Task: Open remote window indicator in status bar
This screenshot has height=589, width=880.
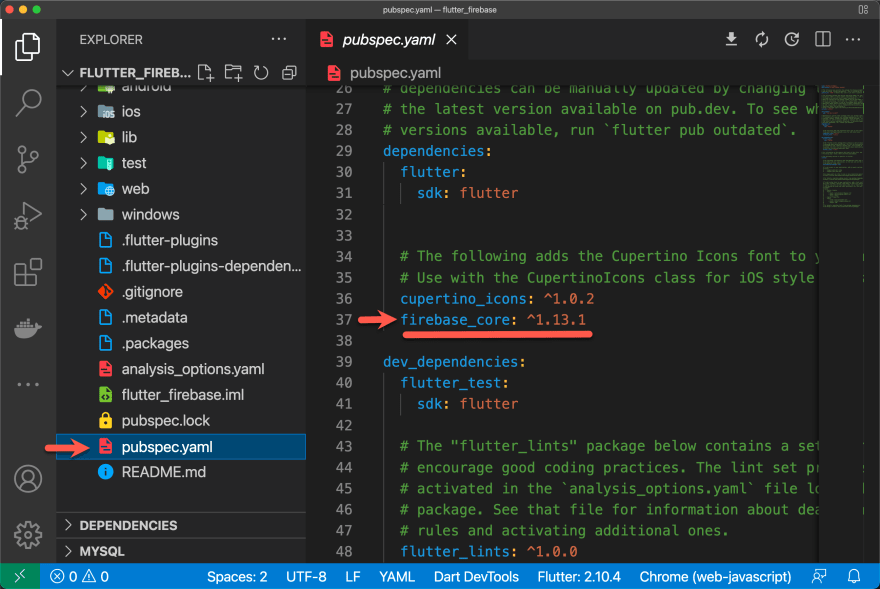Action: pyautogui.click(x=20, y=576)
